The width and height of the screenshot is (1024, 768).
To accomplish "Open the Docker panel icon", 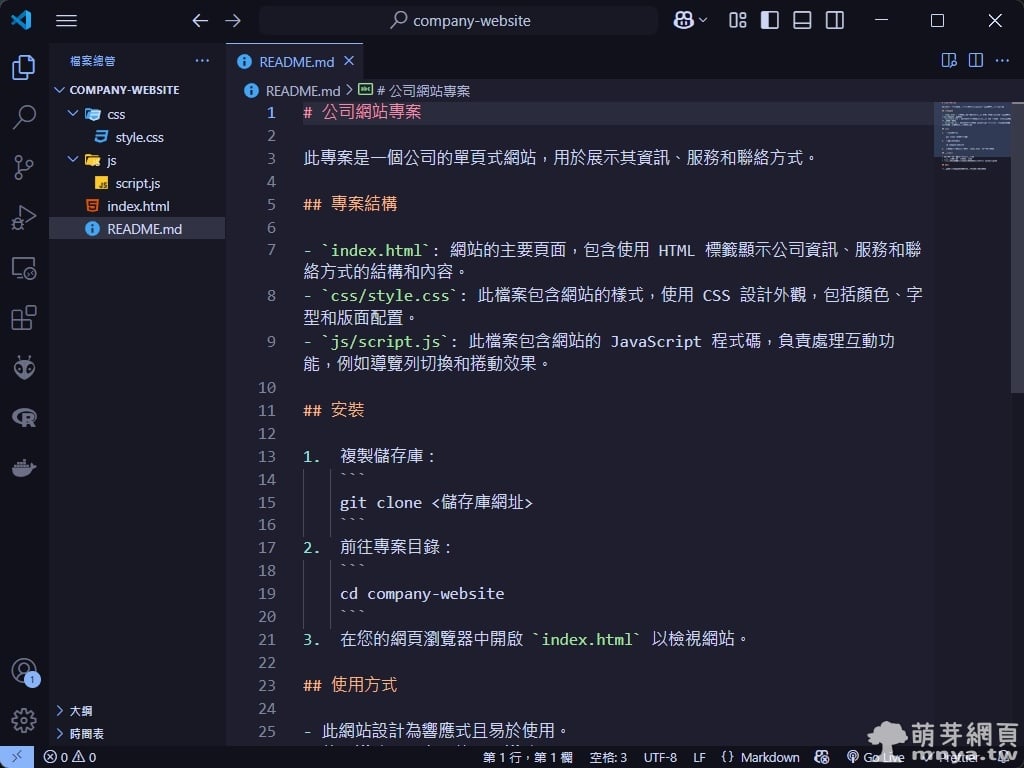I will click(x=24, y=467).
